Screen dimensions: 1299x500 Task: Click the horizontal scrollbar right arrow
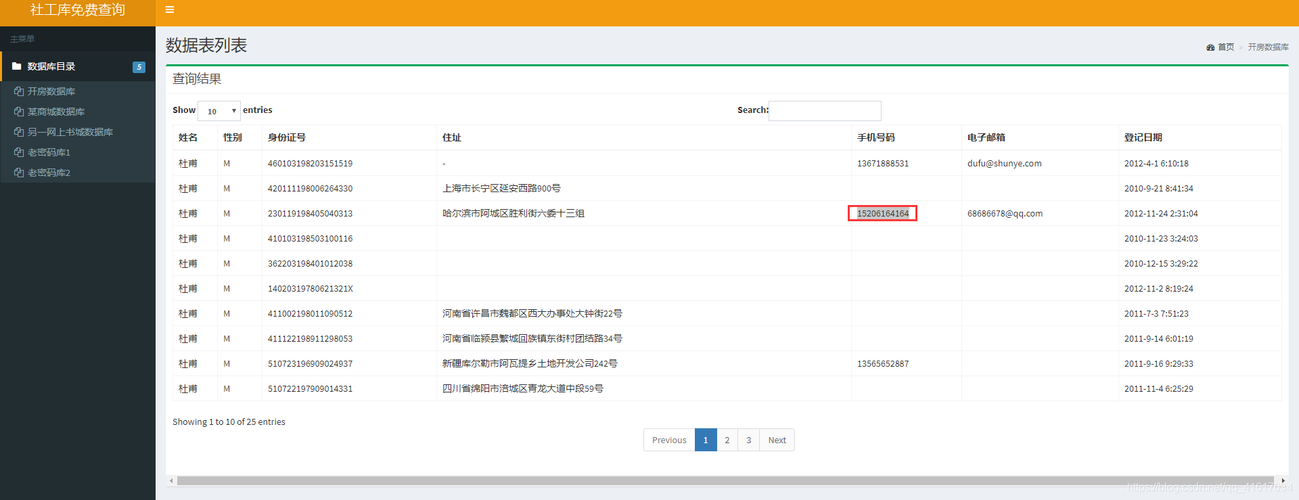click(x=1283, y=480)
